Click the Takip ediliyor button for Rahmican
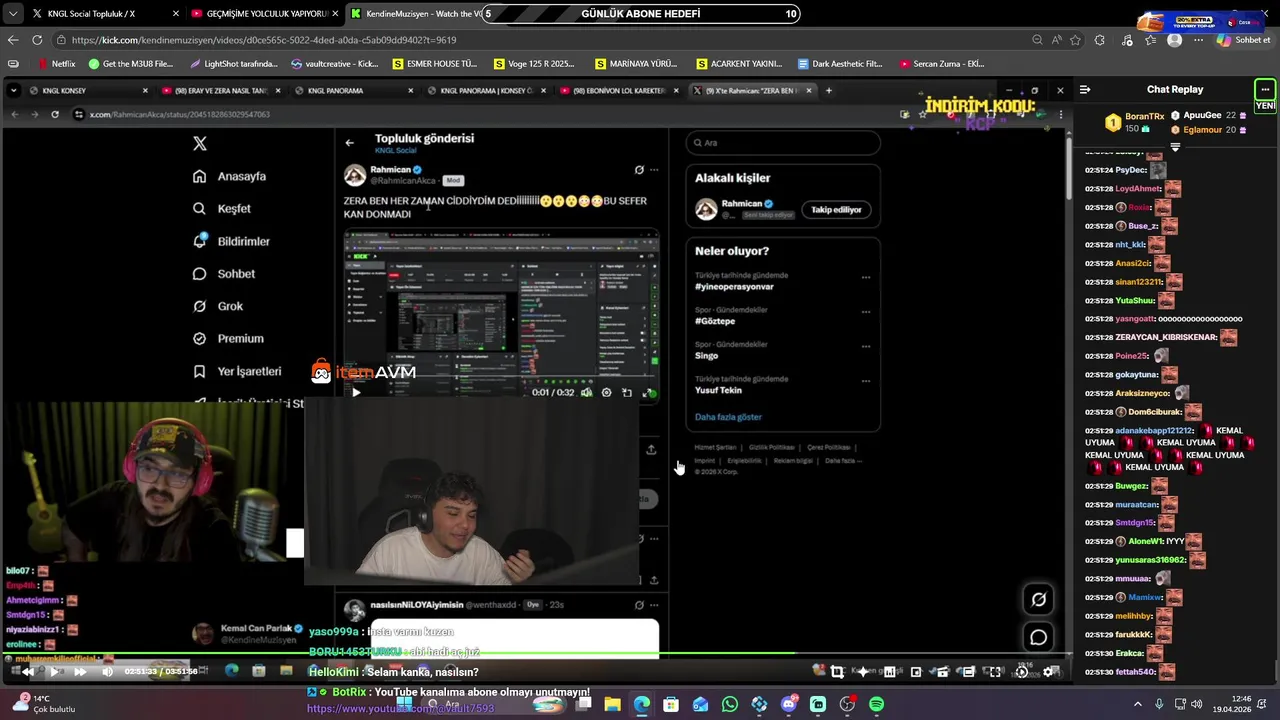1280x720 pixels. pyautogui.click(x=836, y=210)
